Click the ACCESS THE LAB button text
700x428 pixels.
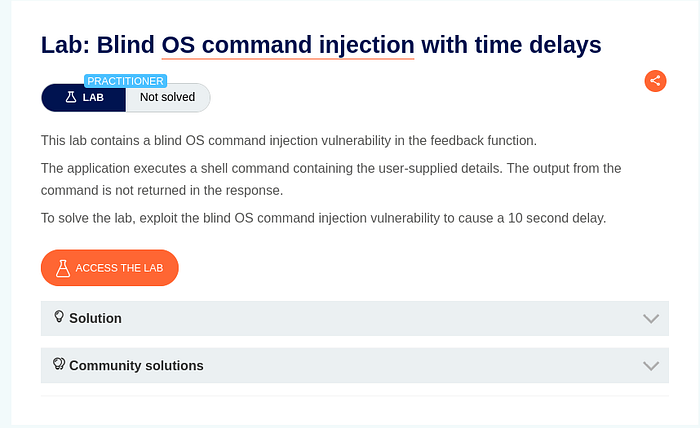[x=119, y=268]
